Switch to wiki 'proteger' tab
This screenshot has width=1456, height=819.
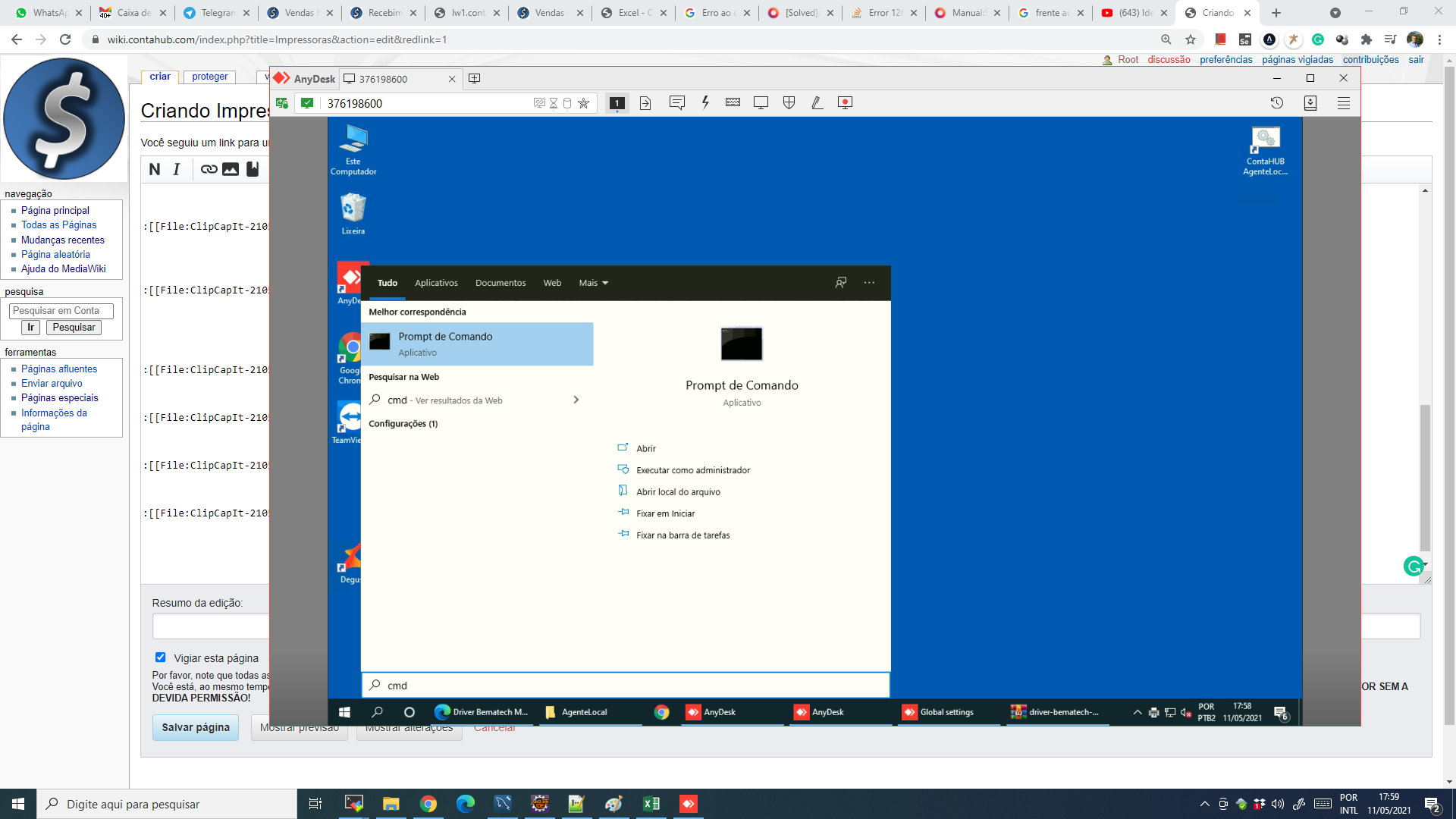tap(210, 77)
